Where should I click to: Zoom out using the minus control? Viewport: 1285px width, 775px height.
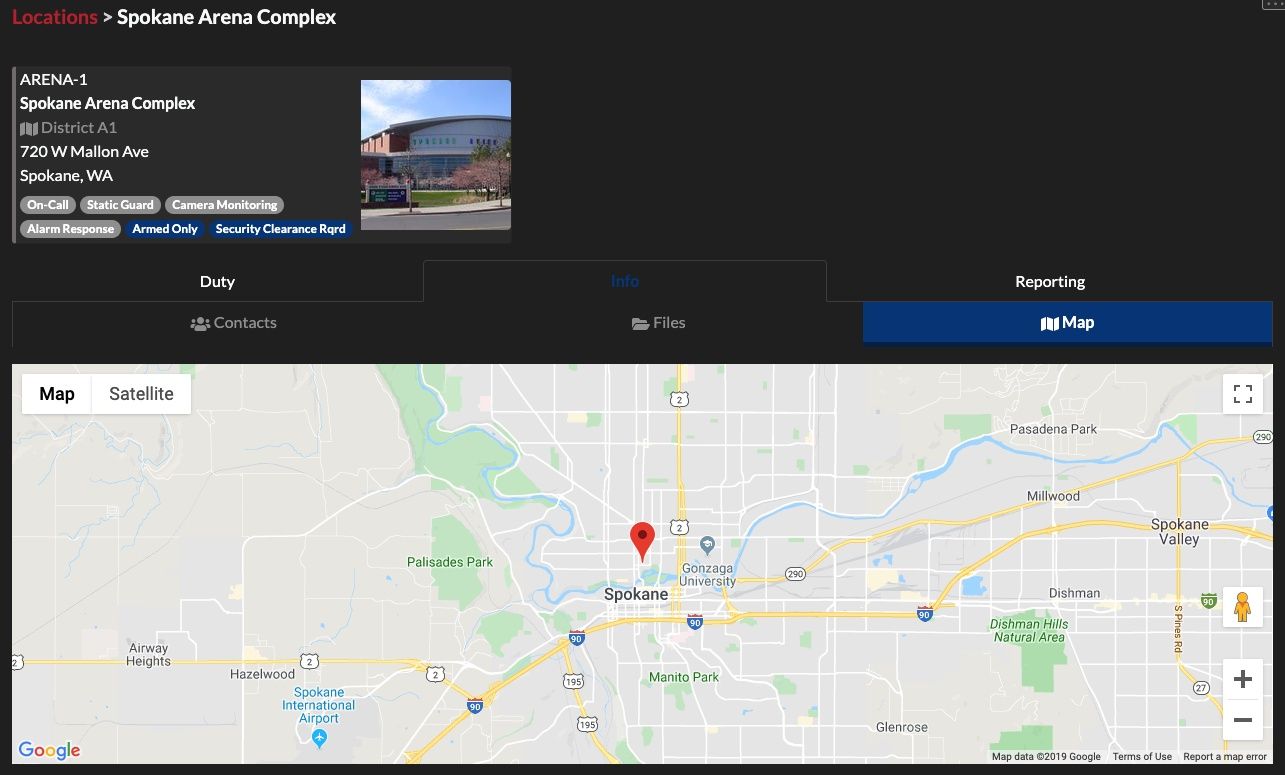(1242, 719)
